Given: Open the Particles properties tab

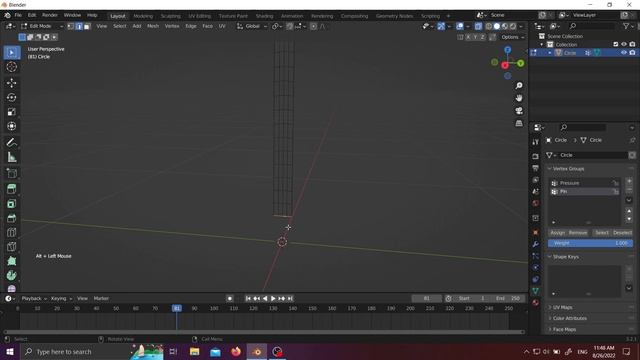Looking at the screenshot, I should coord(536,256).
